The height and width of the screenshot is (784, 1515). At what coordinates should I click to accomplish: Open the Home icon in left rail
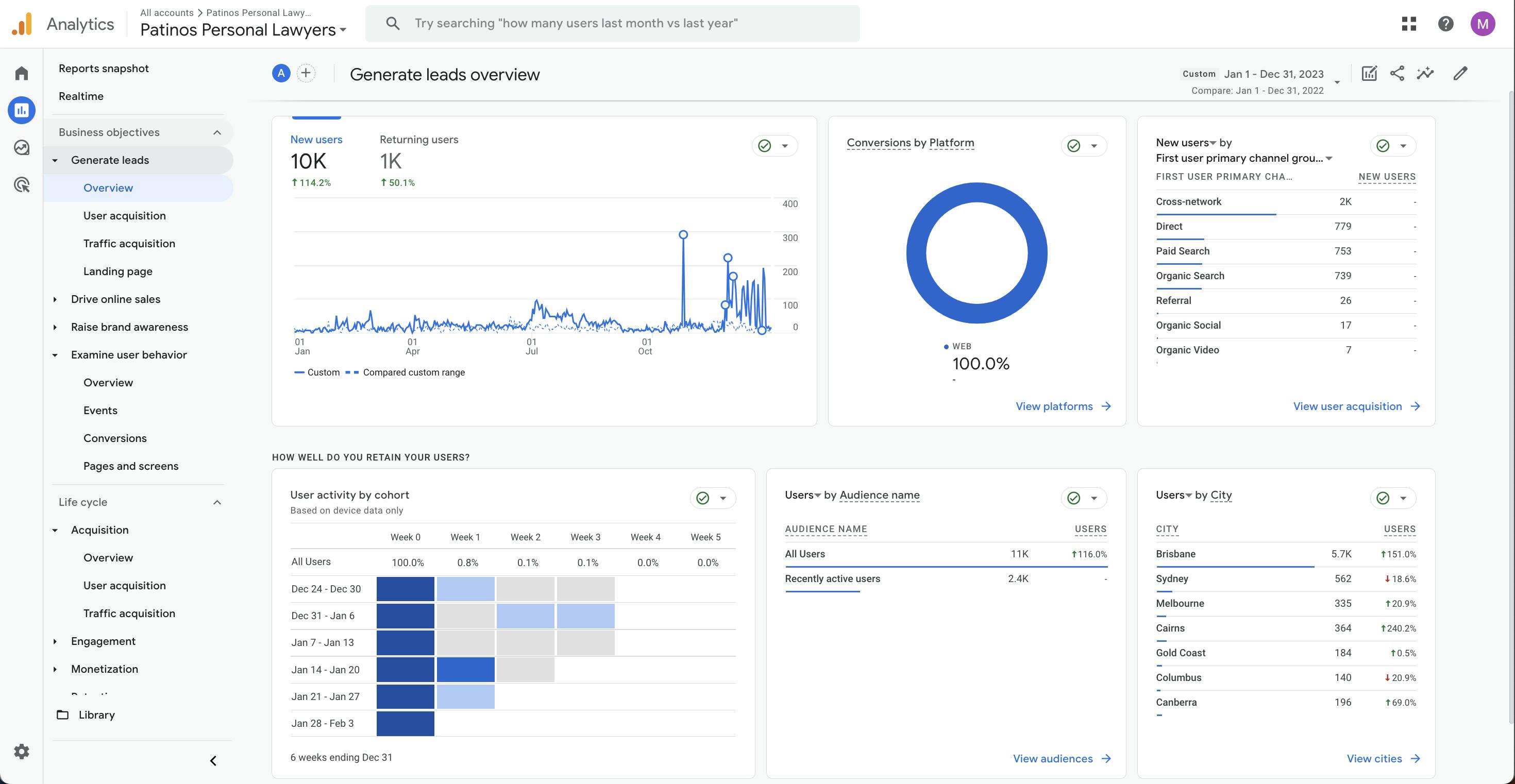[x=22, y=74]
